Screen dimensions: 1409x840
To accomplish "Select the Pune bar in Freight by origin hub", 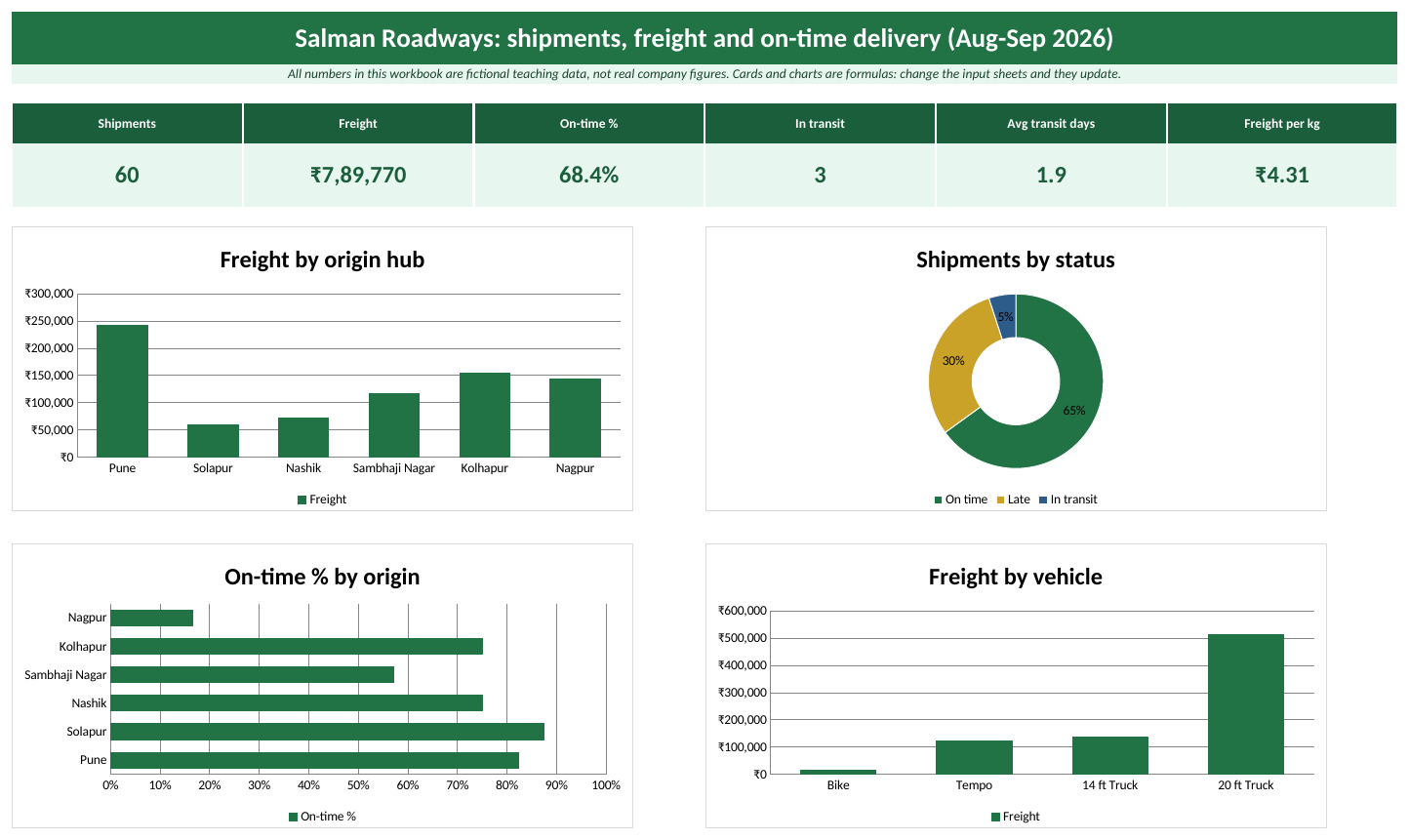I will [x=122, y=390].
